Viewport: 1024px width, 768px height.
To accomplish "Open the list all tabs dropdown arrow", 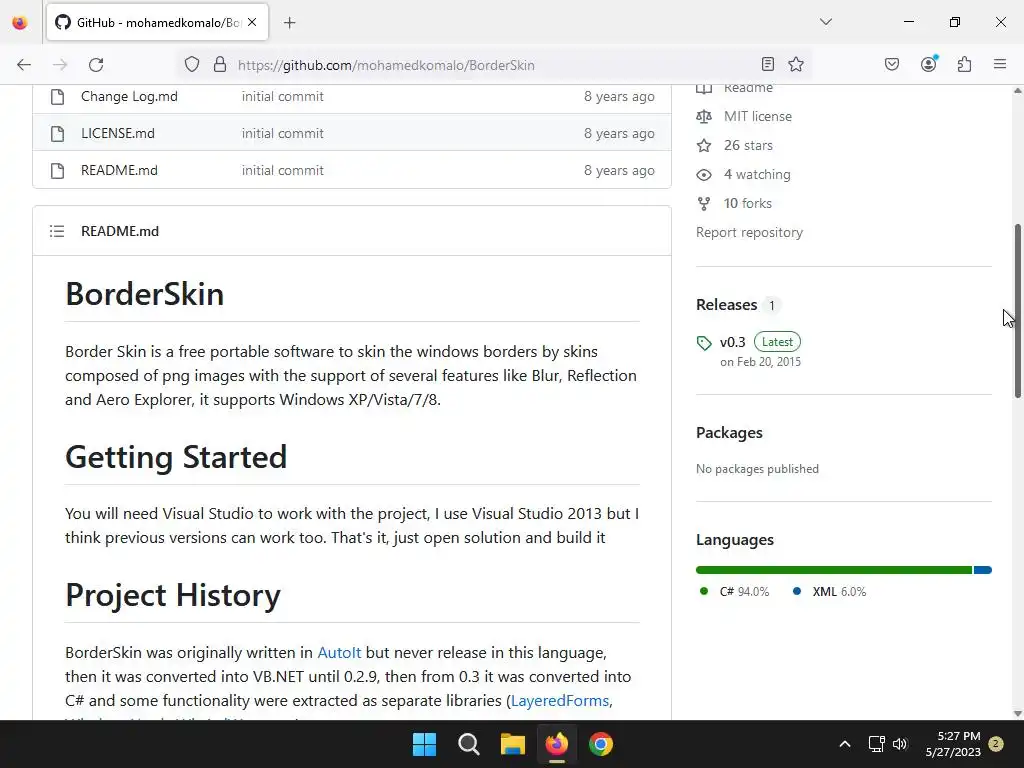I will pyautogui.click(x=826, y=22).
